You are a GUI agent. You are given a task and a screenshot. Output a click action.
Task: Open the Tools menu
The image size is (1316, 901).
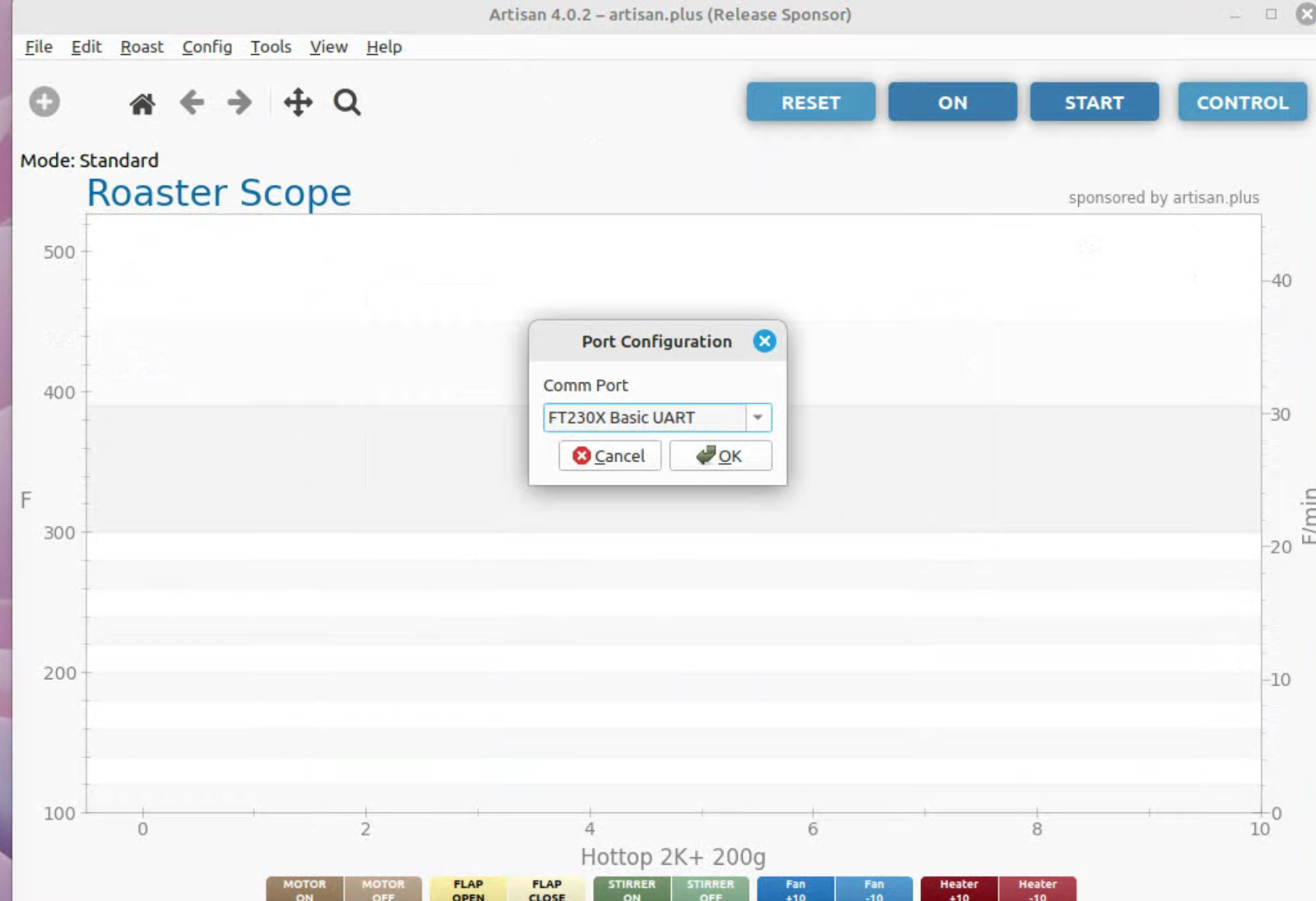(x=271, y=47)
